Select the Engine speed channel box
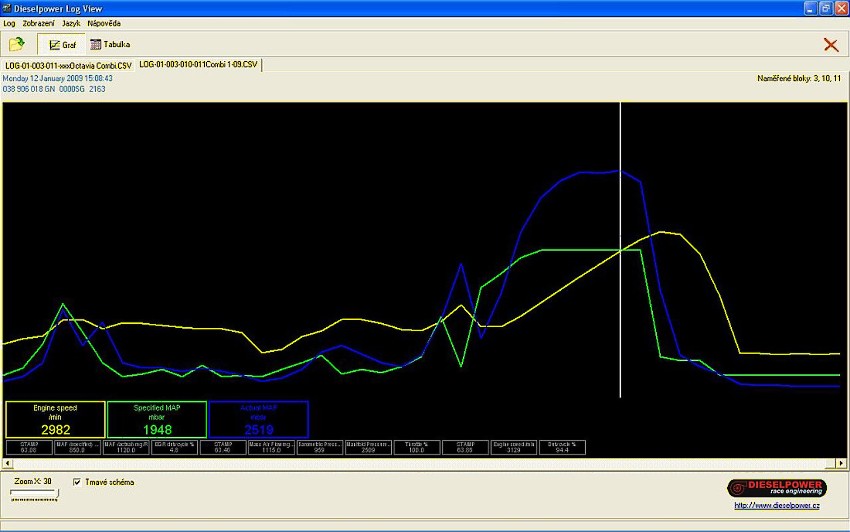The height and width of the screenshot is (532, 850). pos(55,420)
